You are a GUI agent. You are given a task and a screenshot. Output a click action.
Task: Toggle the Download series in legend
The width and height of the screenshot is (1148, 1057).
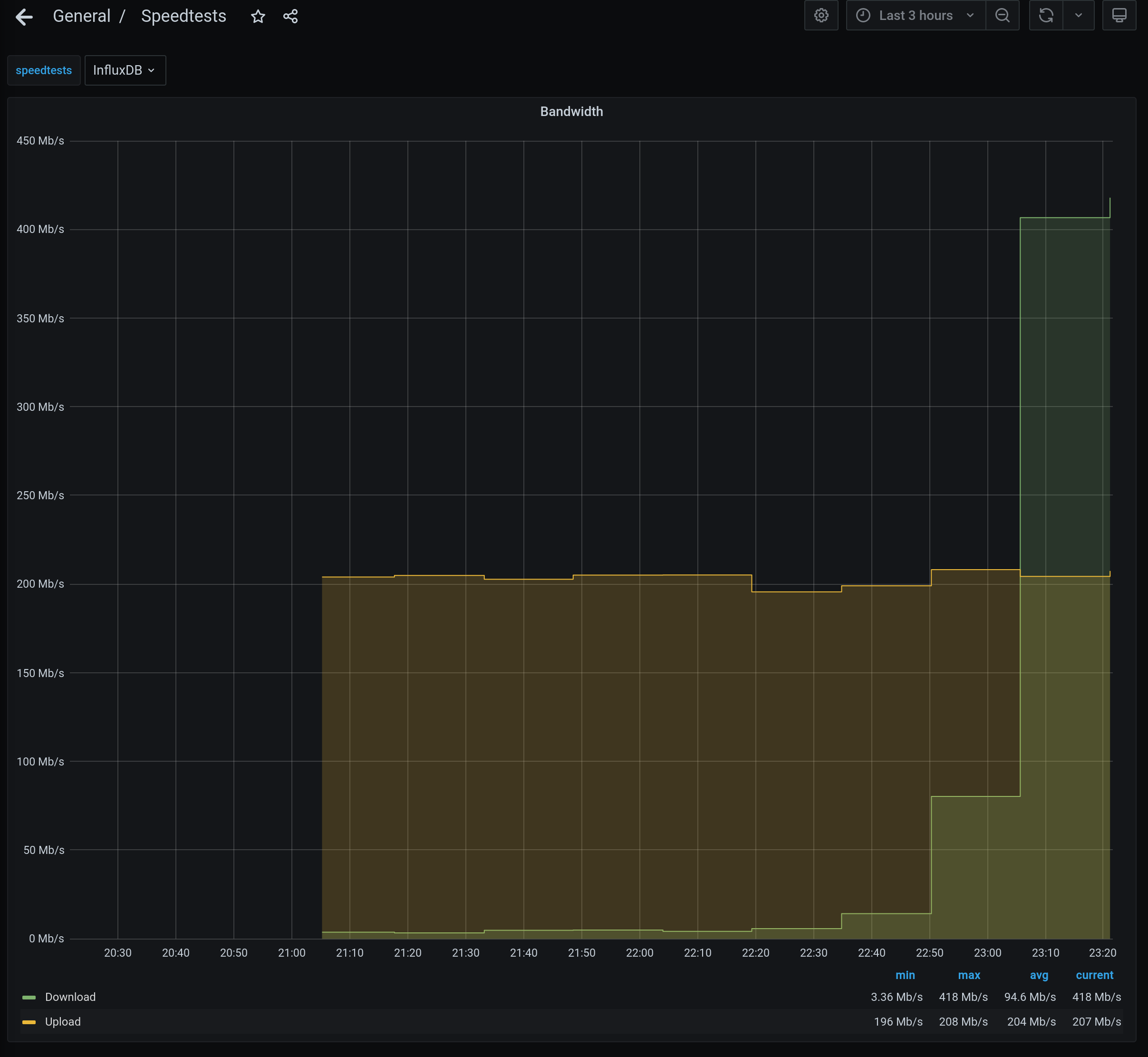pos(70,997)
